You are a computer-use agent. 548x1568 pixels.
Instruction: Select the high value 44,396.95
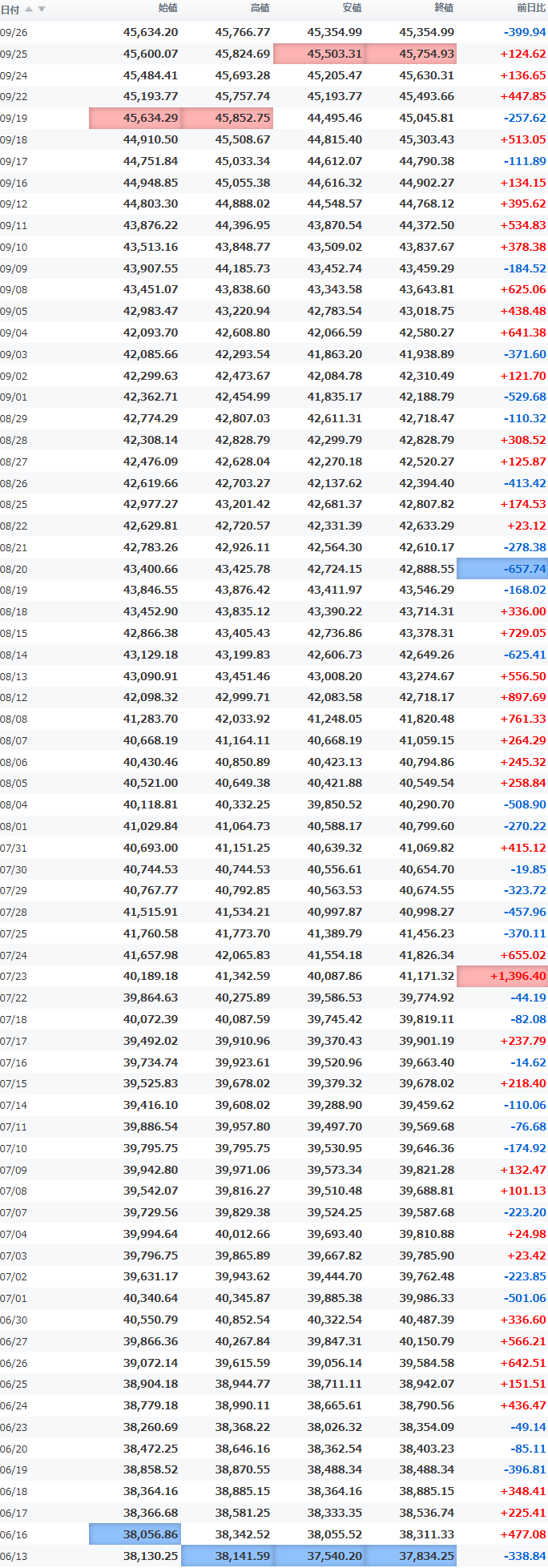tap(243, 226)
